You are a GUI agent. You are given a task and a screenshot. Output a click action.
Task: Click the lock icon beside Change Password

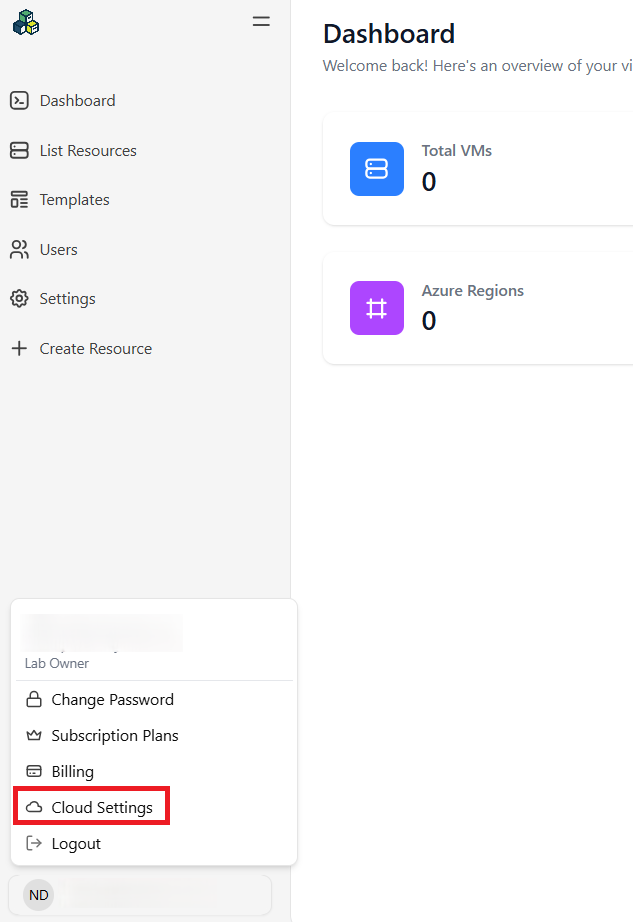[33, 699]
